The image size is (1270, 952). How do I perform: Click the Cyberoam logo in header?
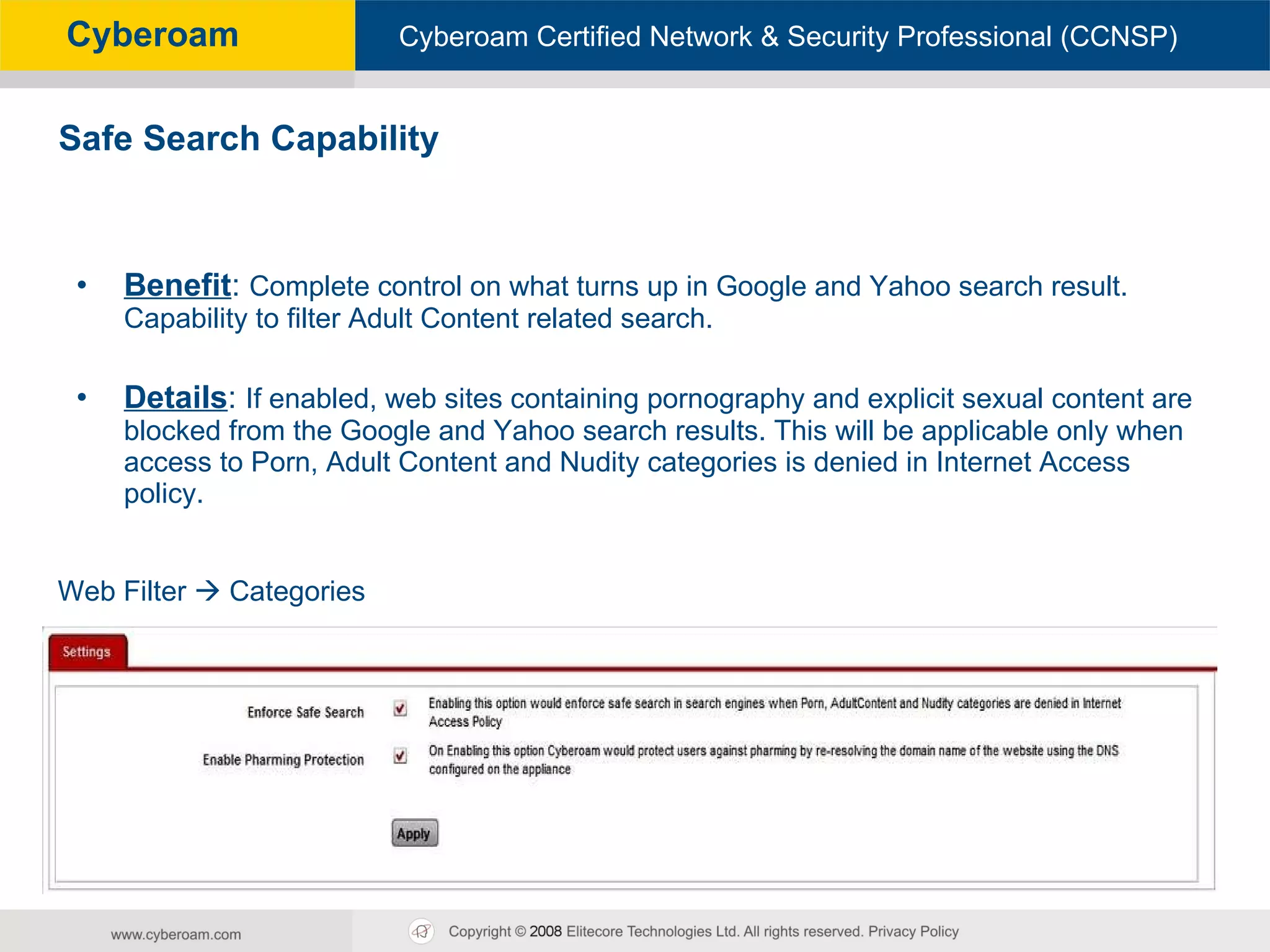153,35
